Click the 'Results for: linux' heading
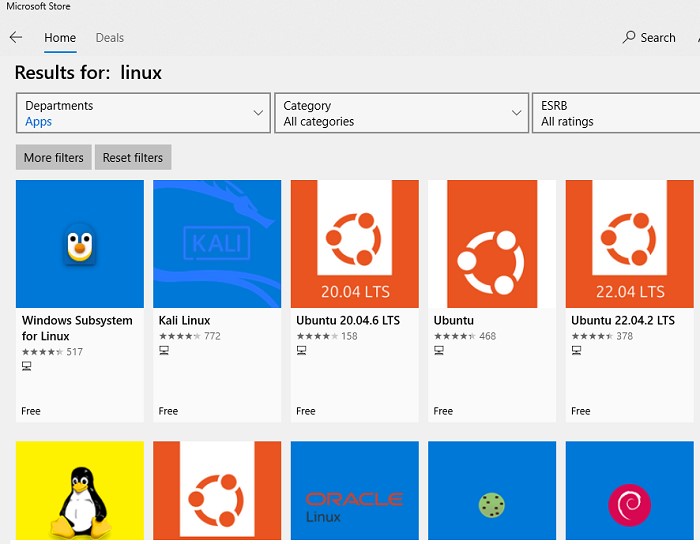Viewport: 700px width, 544px height. [88, 72]
